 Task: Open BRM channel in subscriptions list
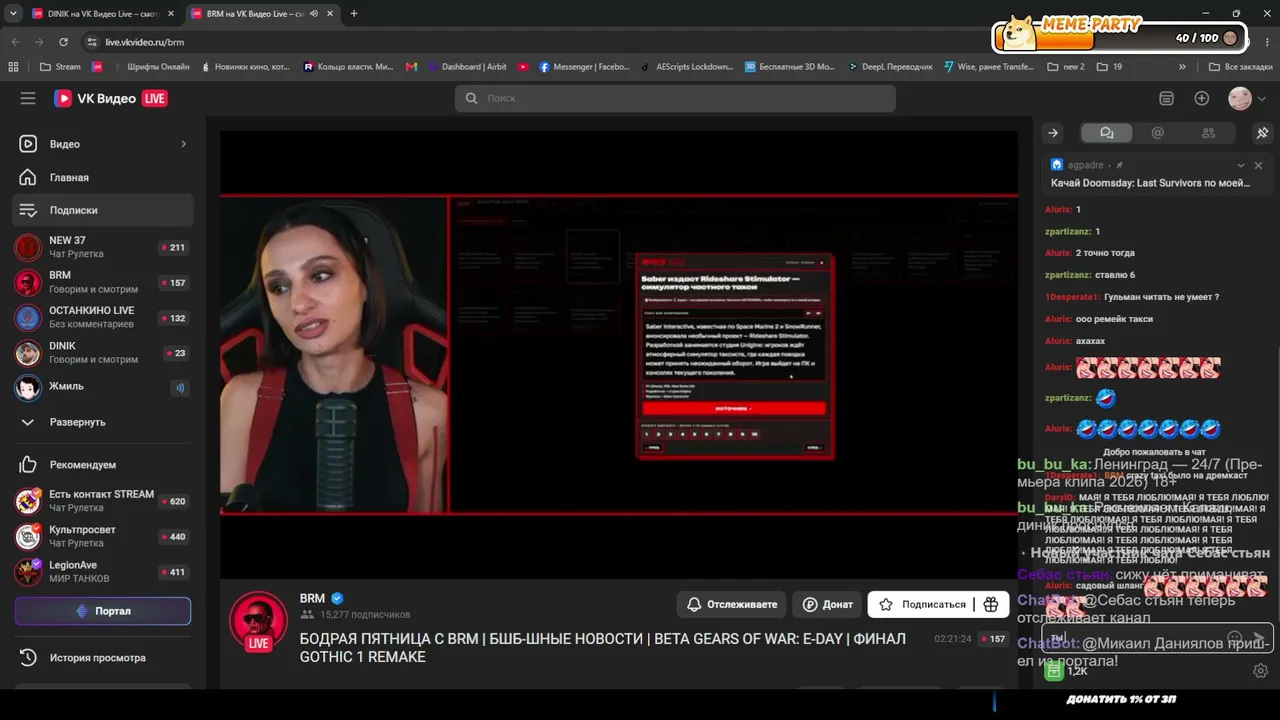[x=102, y=282]
